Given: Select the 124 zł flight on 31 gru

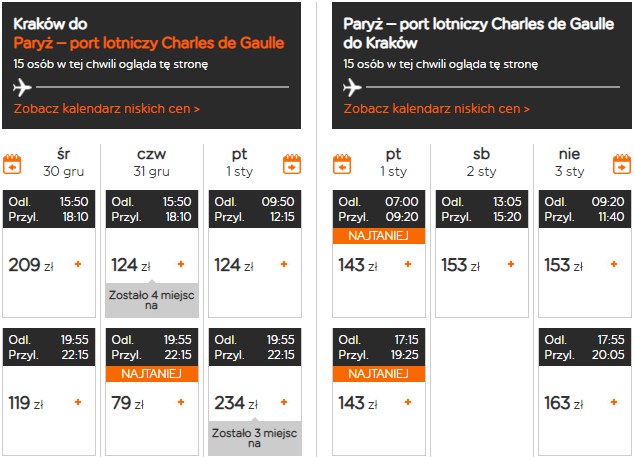Looking at the screenshot, I should (x=152, y=254).
